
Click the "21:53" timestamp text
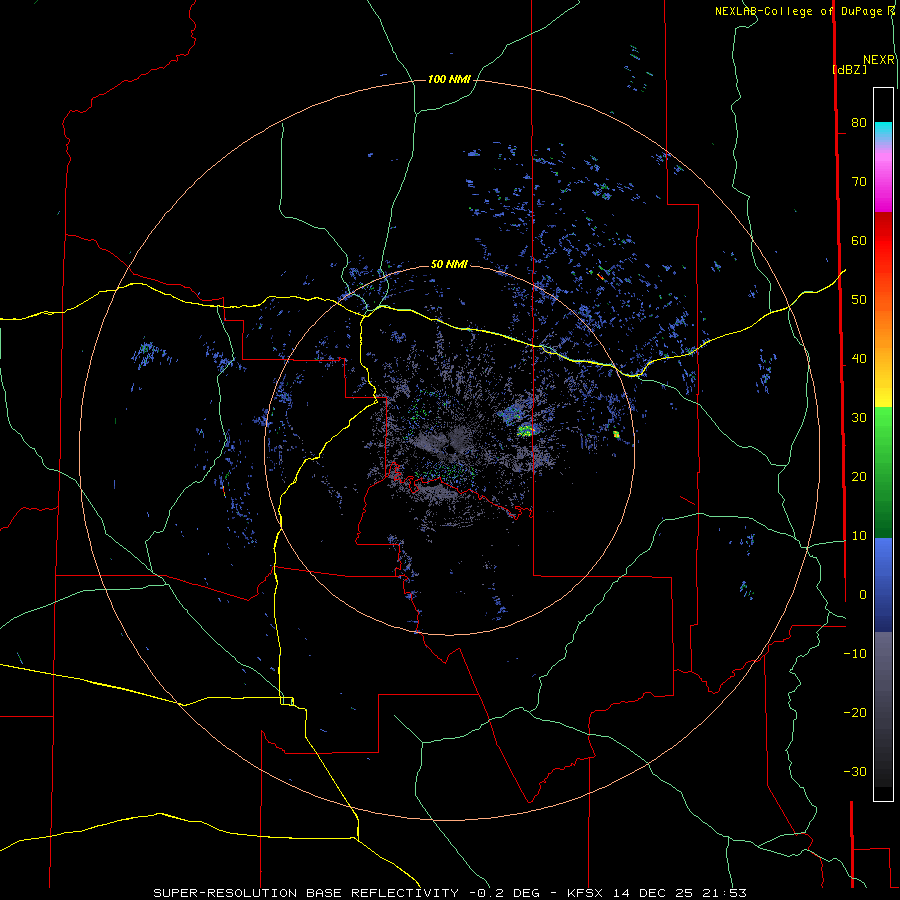tap(724, 893)
